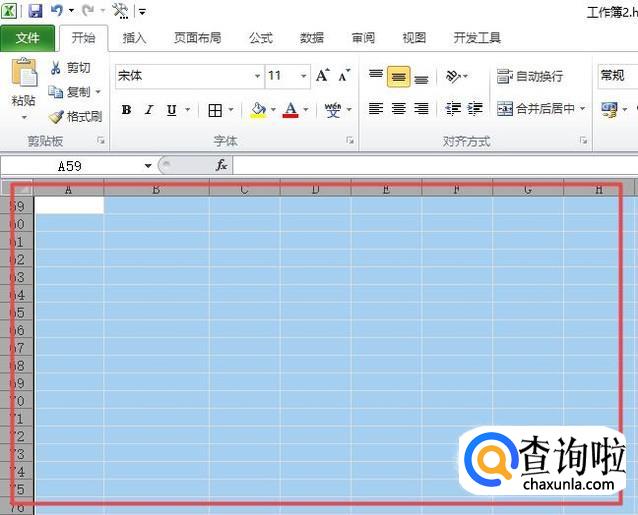Open the Formulas (公式) tab
Image resolution: width=638 pixels, height=515 pixels.
point(260,38)
